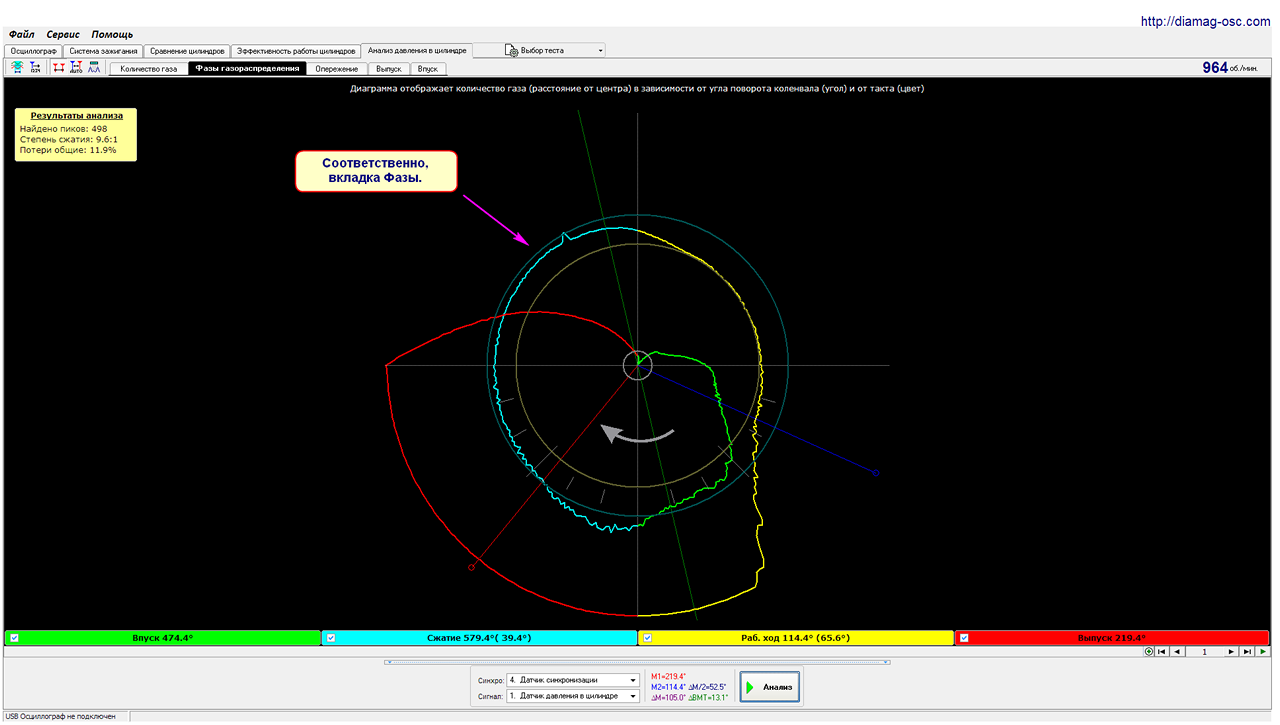1280x725 pixels.
Task: Click the Степень сжатия: 9.6:1 line
Action: 70,139
